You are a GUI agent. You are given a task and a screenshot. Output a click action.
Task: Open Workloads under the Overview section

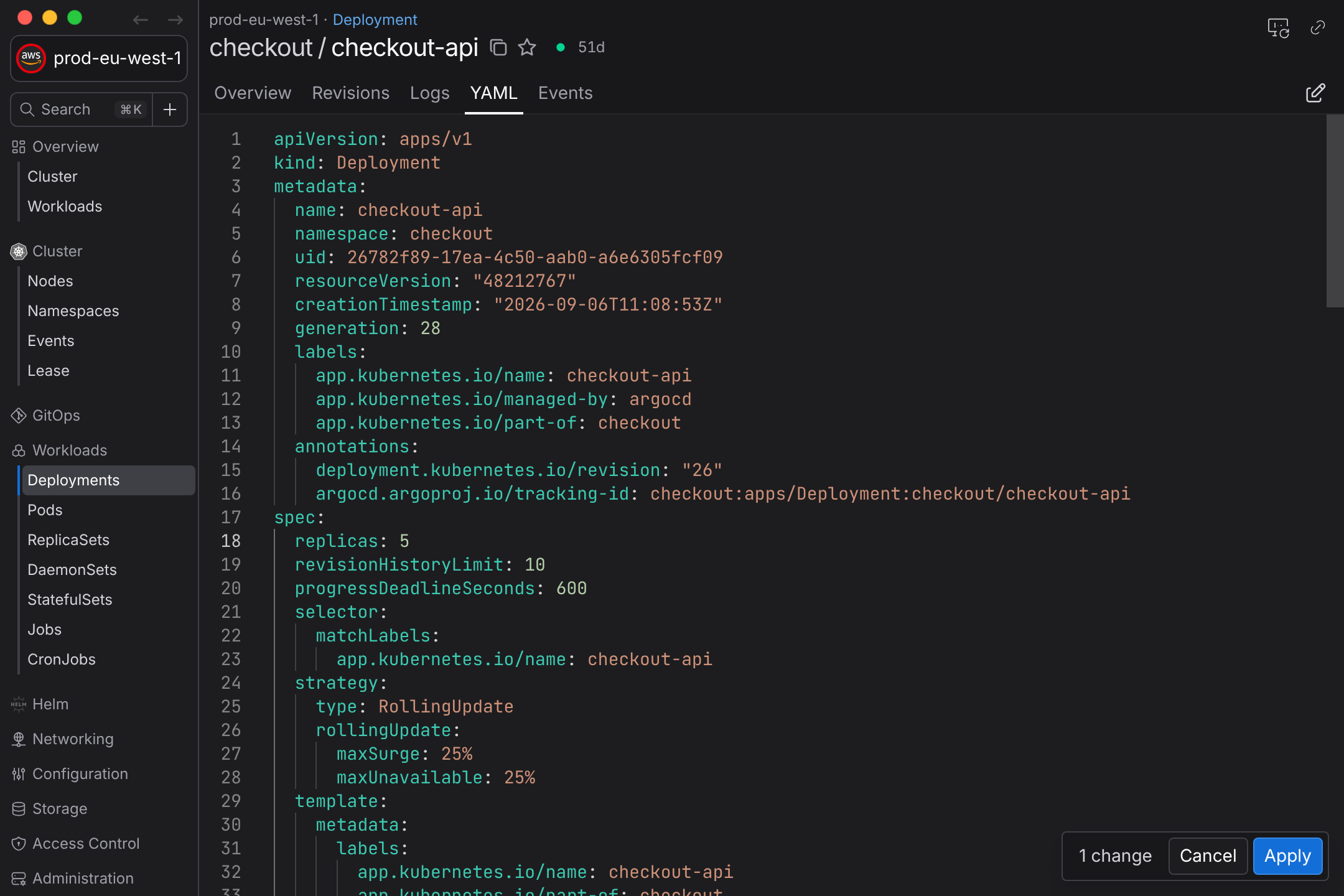(x=65, y=207)
